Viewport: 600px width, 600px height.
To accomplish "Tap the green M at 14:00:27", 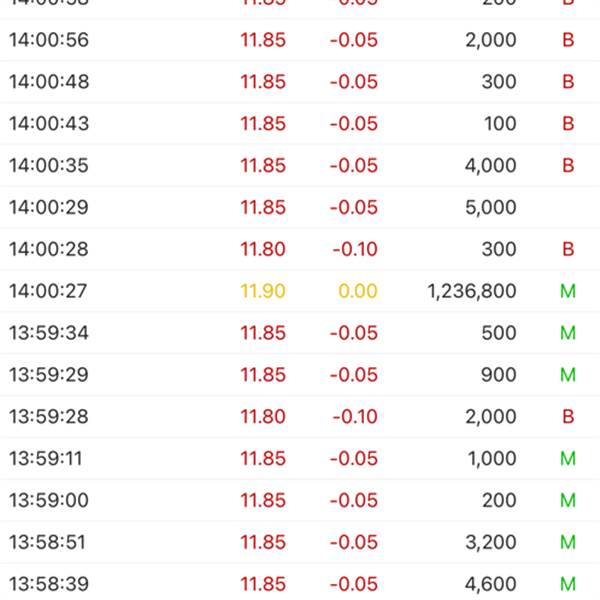I will pos(568,291).
